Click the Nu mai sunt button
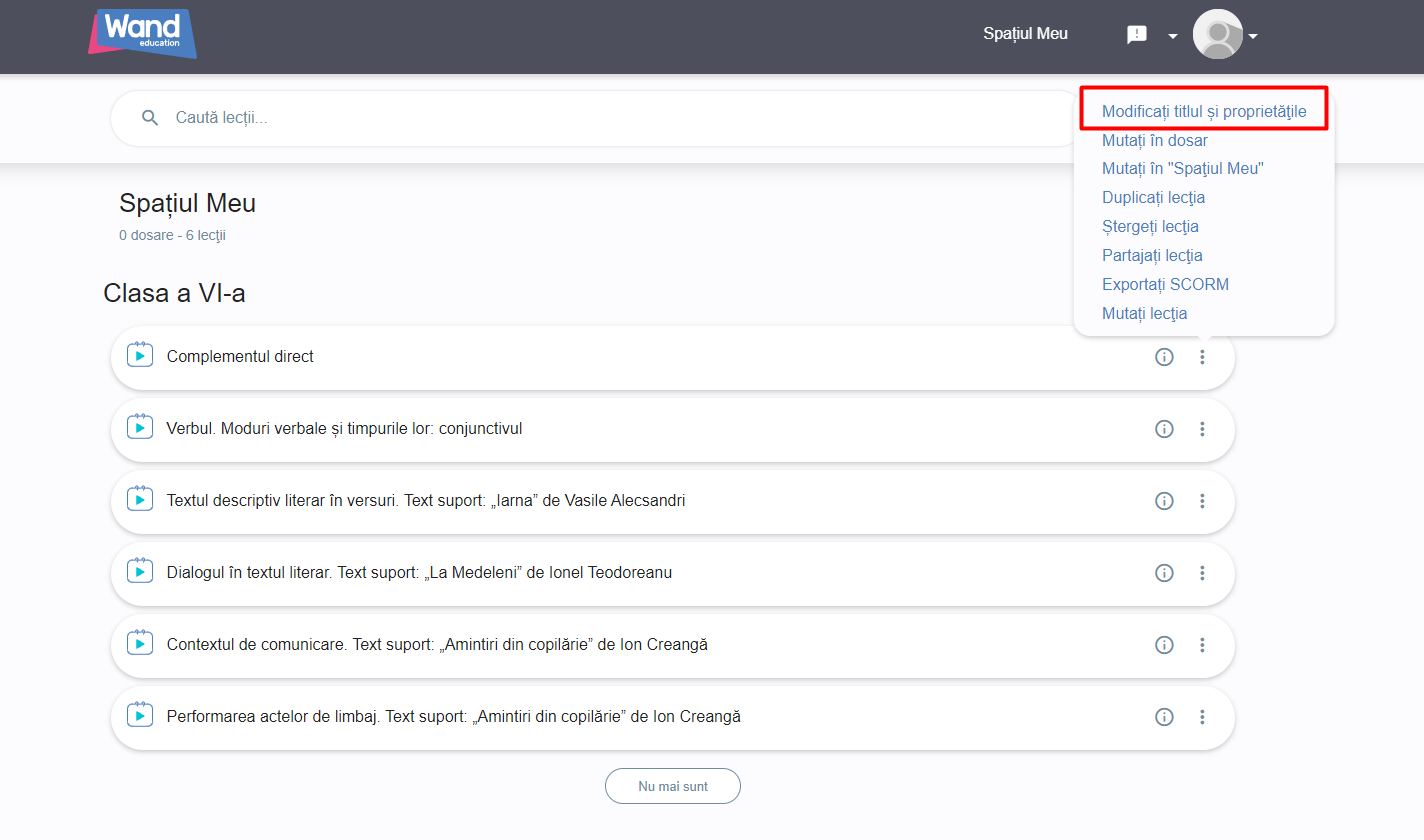The image size is (1424, 840). [x=672, y=786]
